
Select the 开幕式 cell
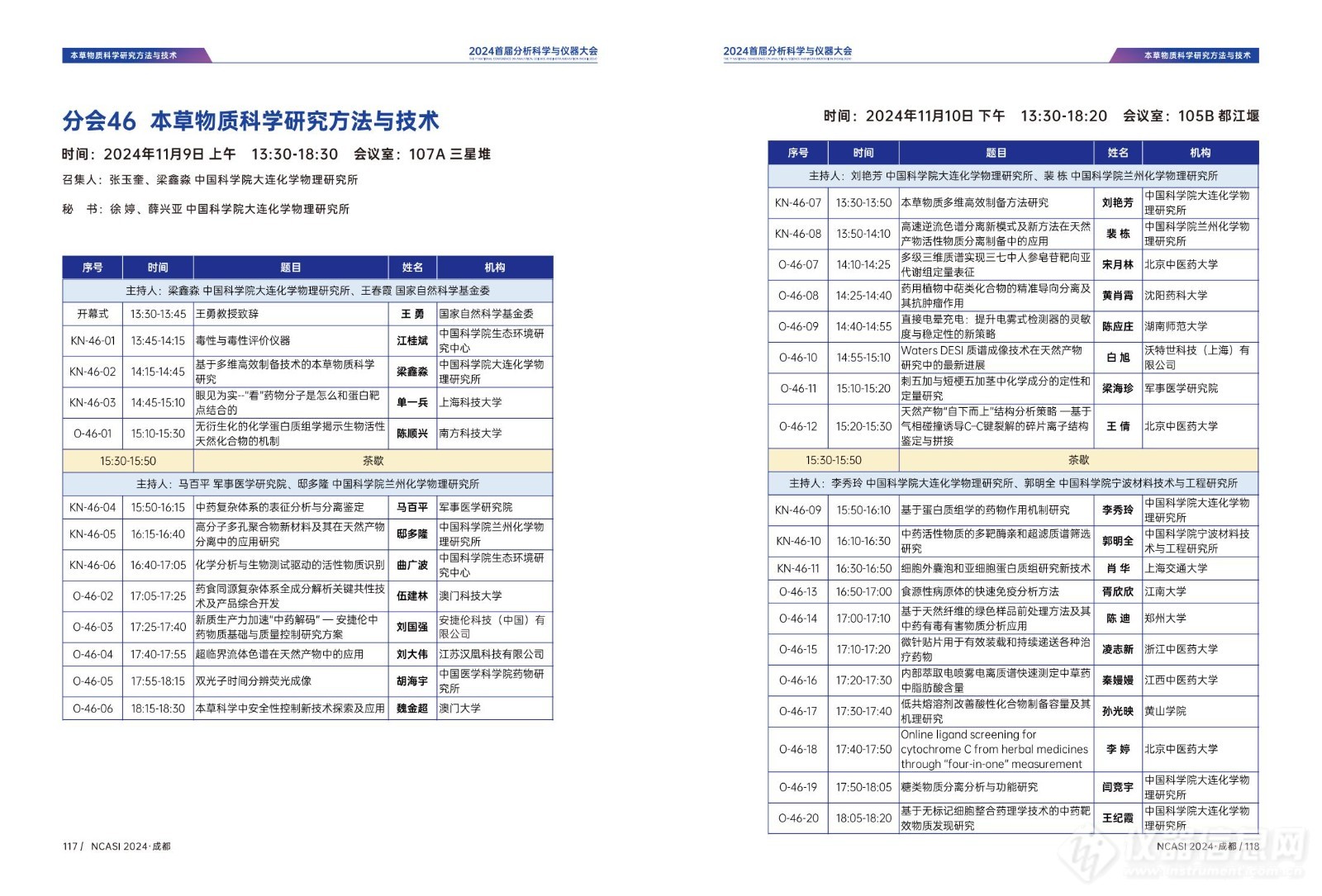pos(93,314)
